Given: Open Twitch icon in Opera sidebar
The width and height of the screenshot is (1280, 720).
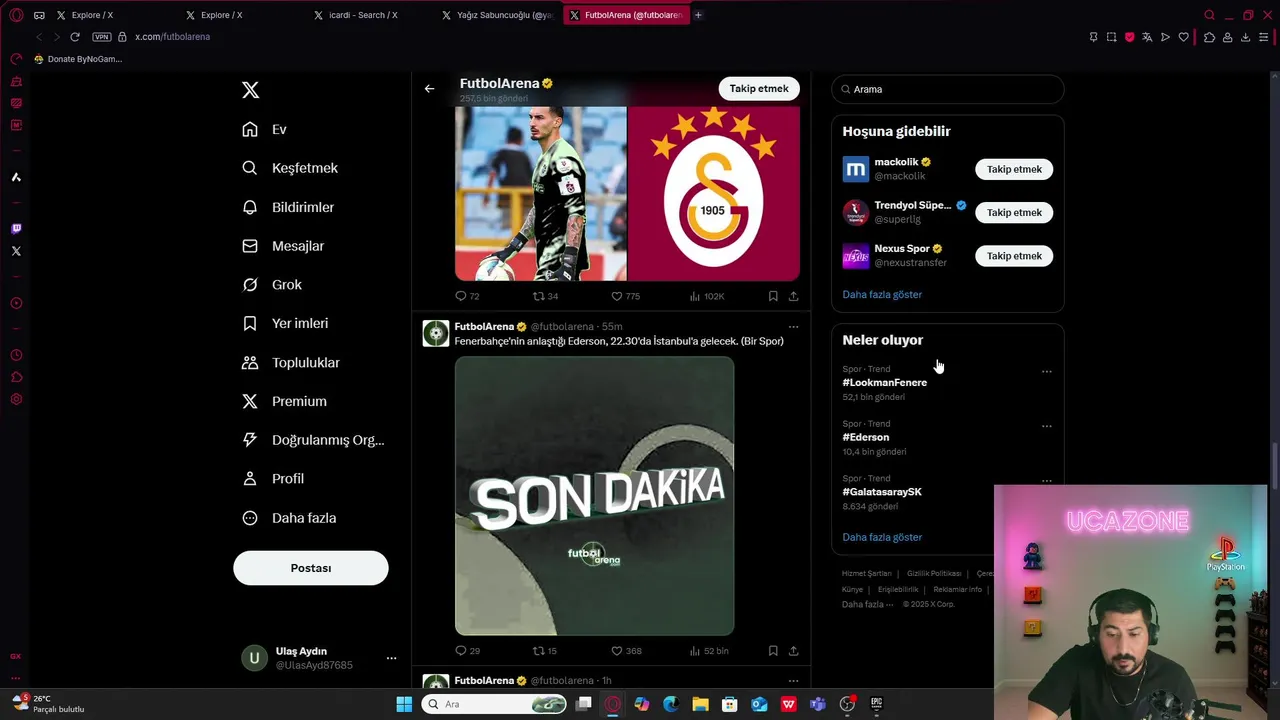Looking at the screenshot, I should [x=16, y=229].
